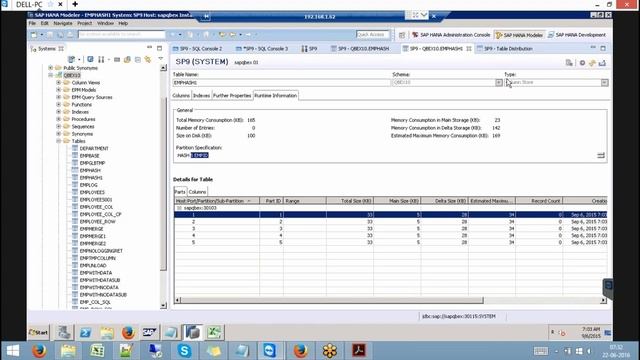The image size is (640, 360).
Task: Switch to SAP HANA Modeler perspective
Action: pos(519,35)
